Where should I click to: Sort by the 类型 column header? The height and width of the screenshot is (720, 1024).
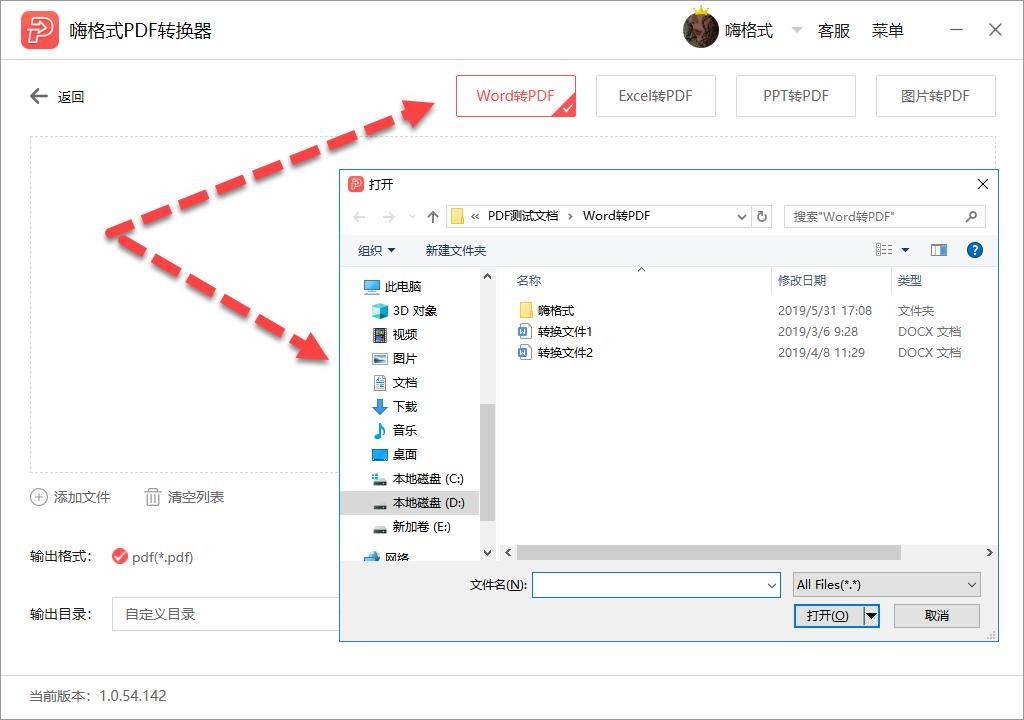click(x=910, y=280)
